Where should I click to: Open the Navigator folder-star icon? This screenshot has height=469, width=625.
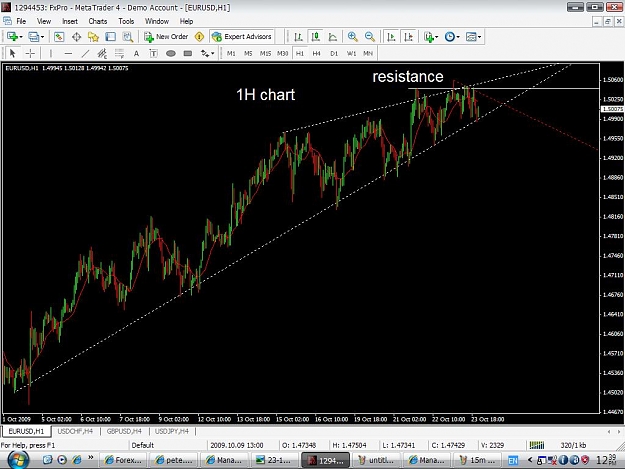tap(93, 37)
